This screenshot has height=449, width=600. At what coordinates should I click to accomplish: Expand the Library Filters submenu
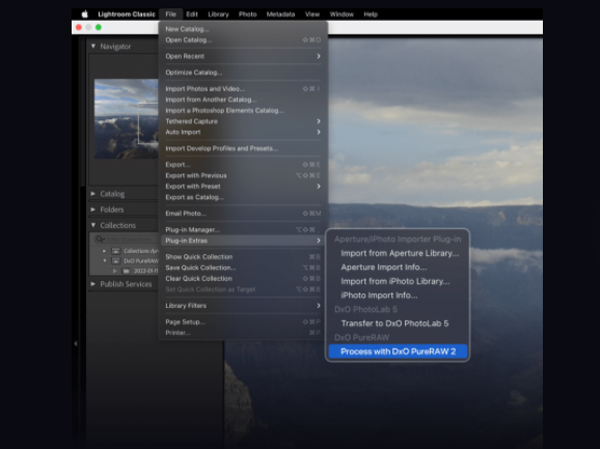pos(243,305)
